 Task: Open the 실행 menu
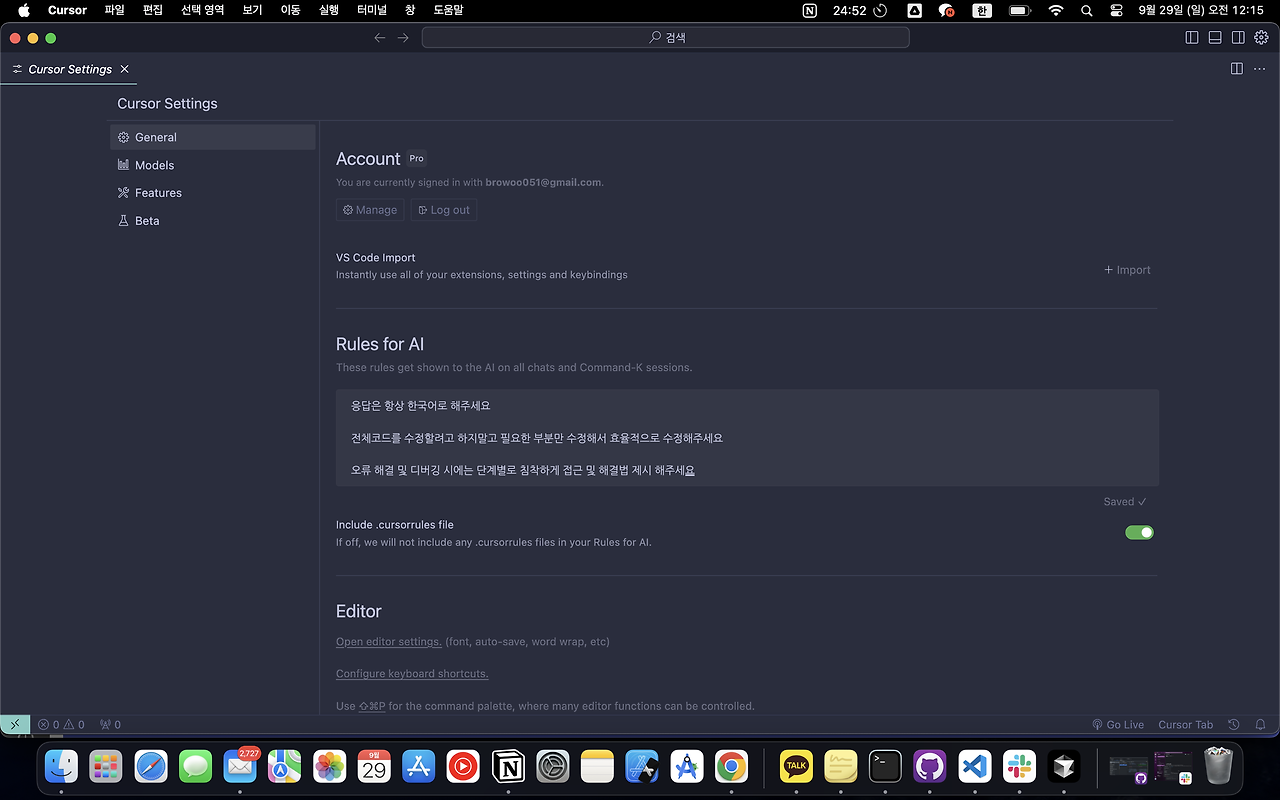point(328,10)
